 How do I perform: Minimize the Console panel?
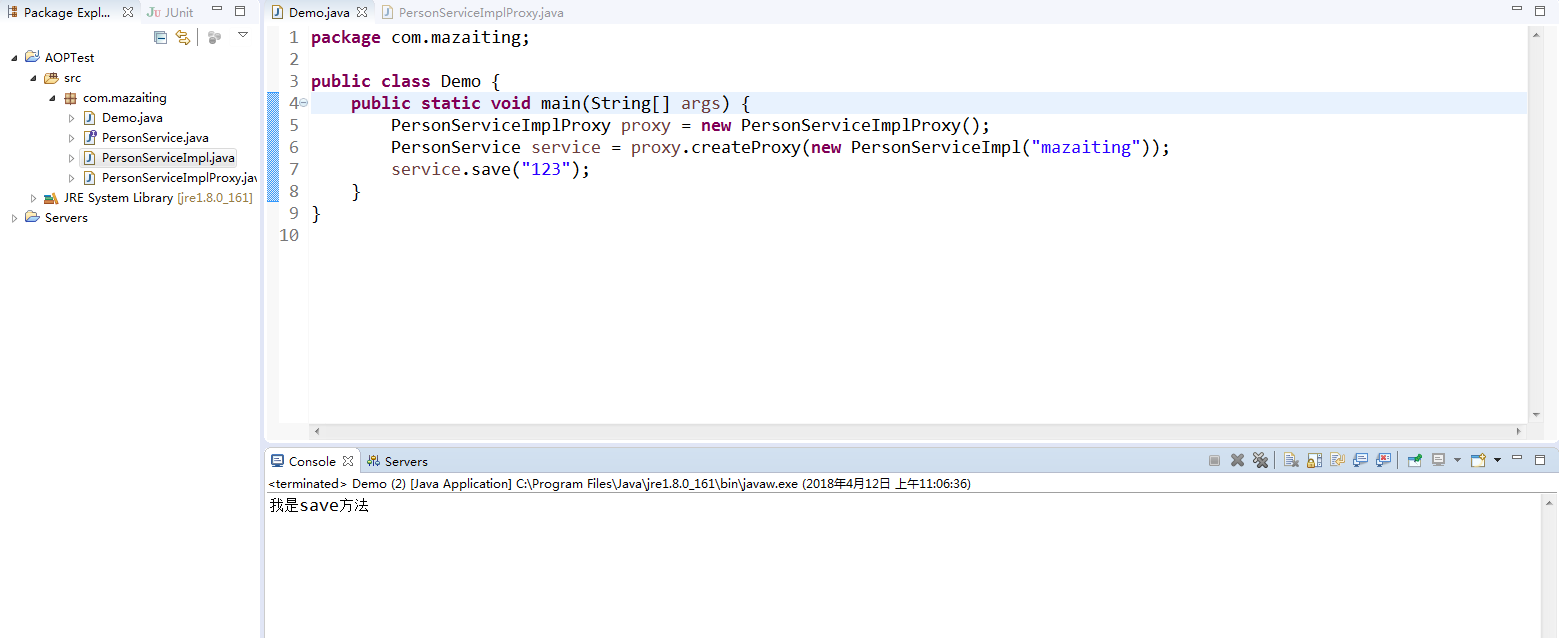pyautogui.click(x=1517, y=459)
